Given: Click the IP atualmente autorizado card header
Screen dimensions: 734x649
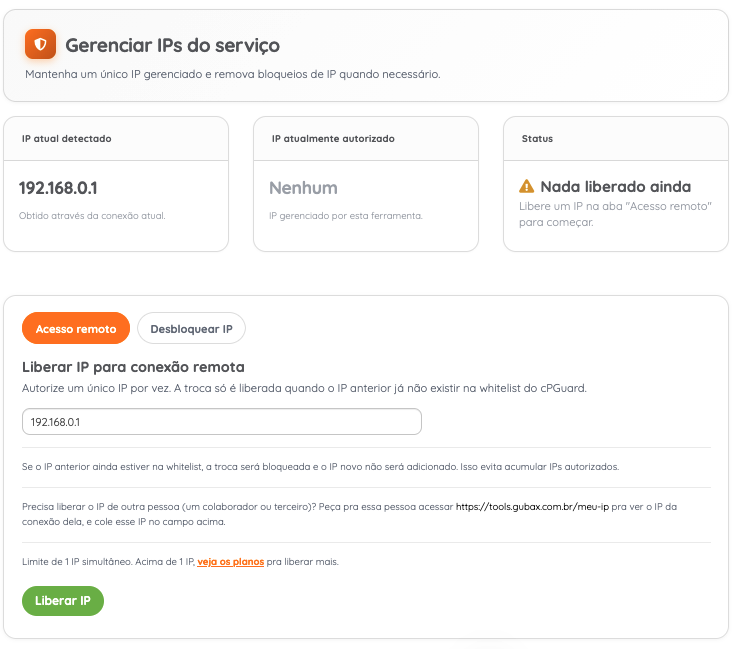Looking at the screenshot, I should point(366,139).
